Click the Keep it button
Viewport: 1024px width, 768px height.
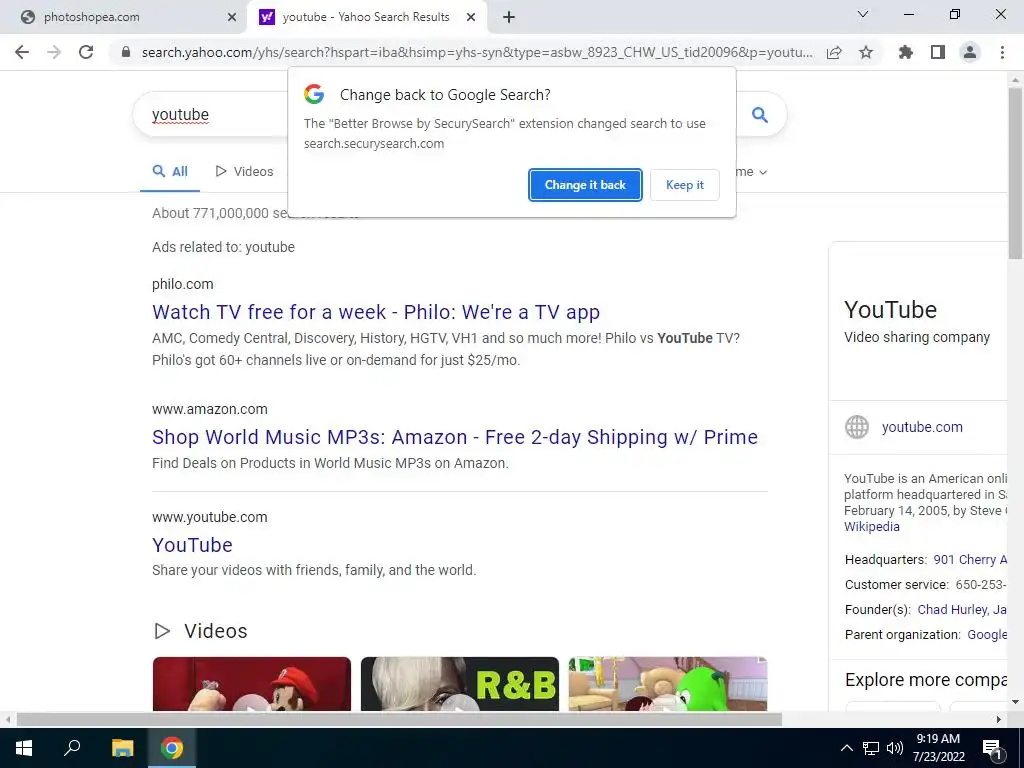(x=685, y=185)
